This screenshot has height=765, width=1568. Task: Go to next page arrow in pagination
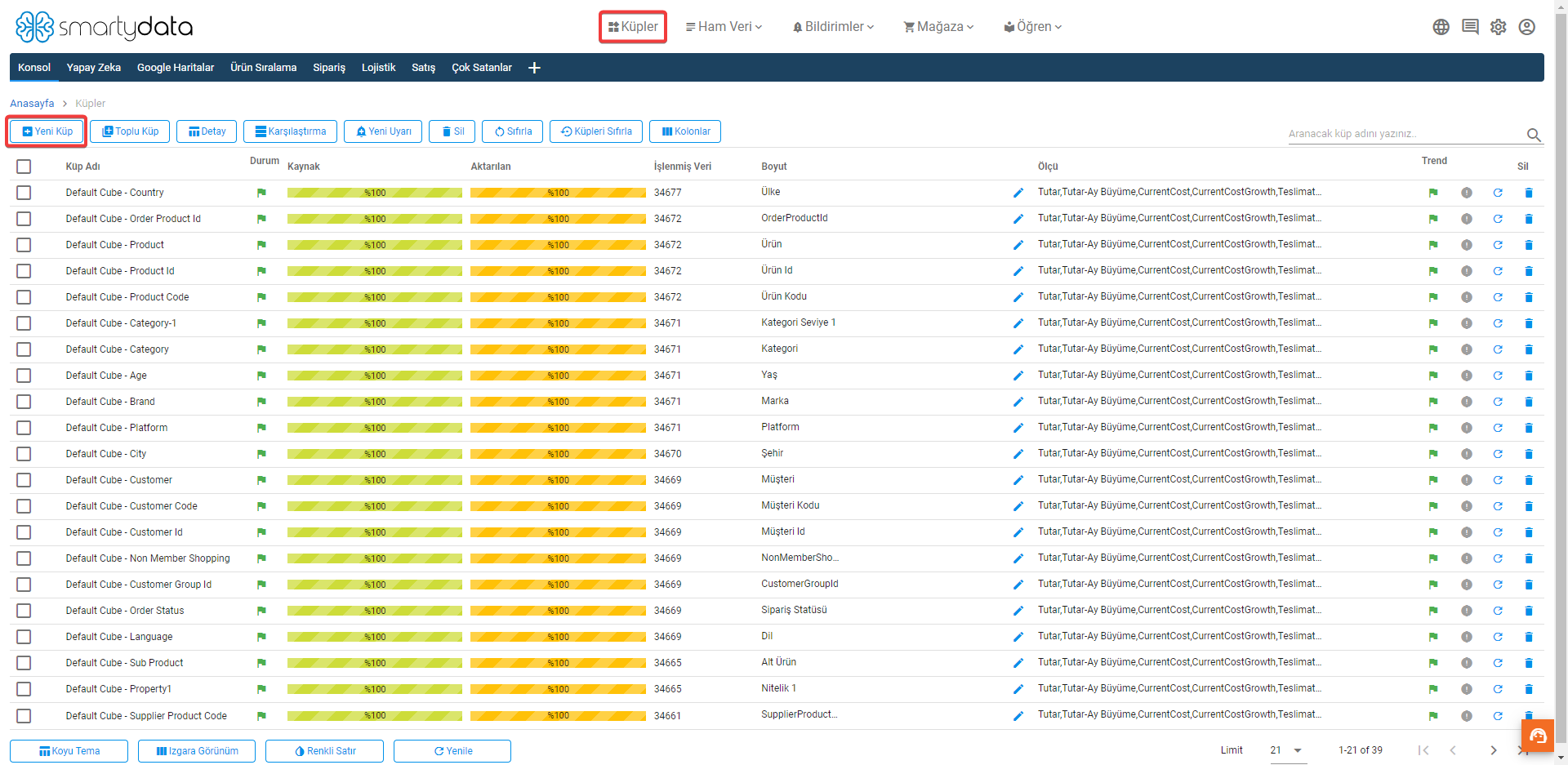(x=1493, y=750)
